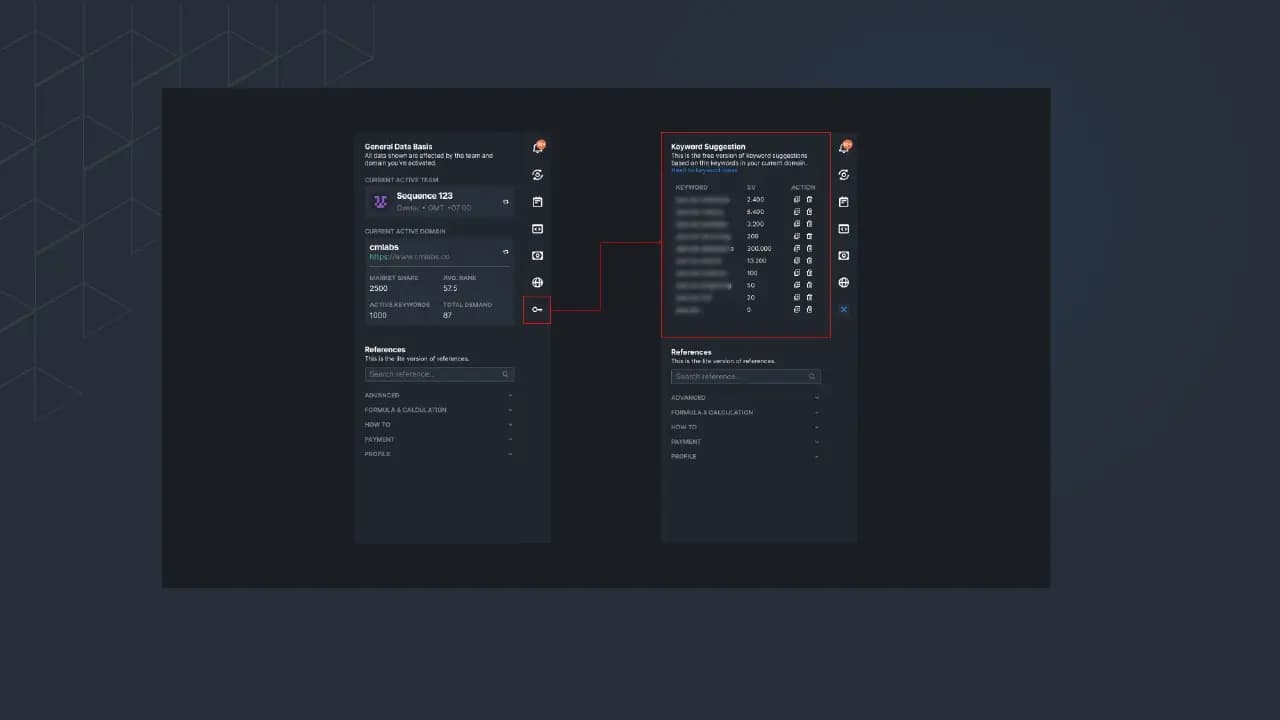This screenshot has height=720, width=1280.
Task: Copy the keyword with 6,400 search volume
Action: click(x=797, y=212)
